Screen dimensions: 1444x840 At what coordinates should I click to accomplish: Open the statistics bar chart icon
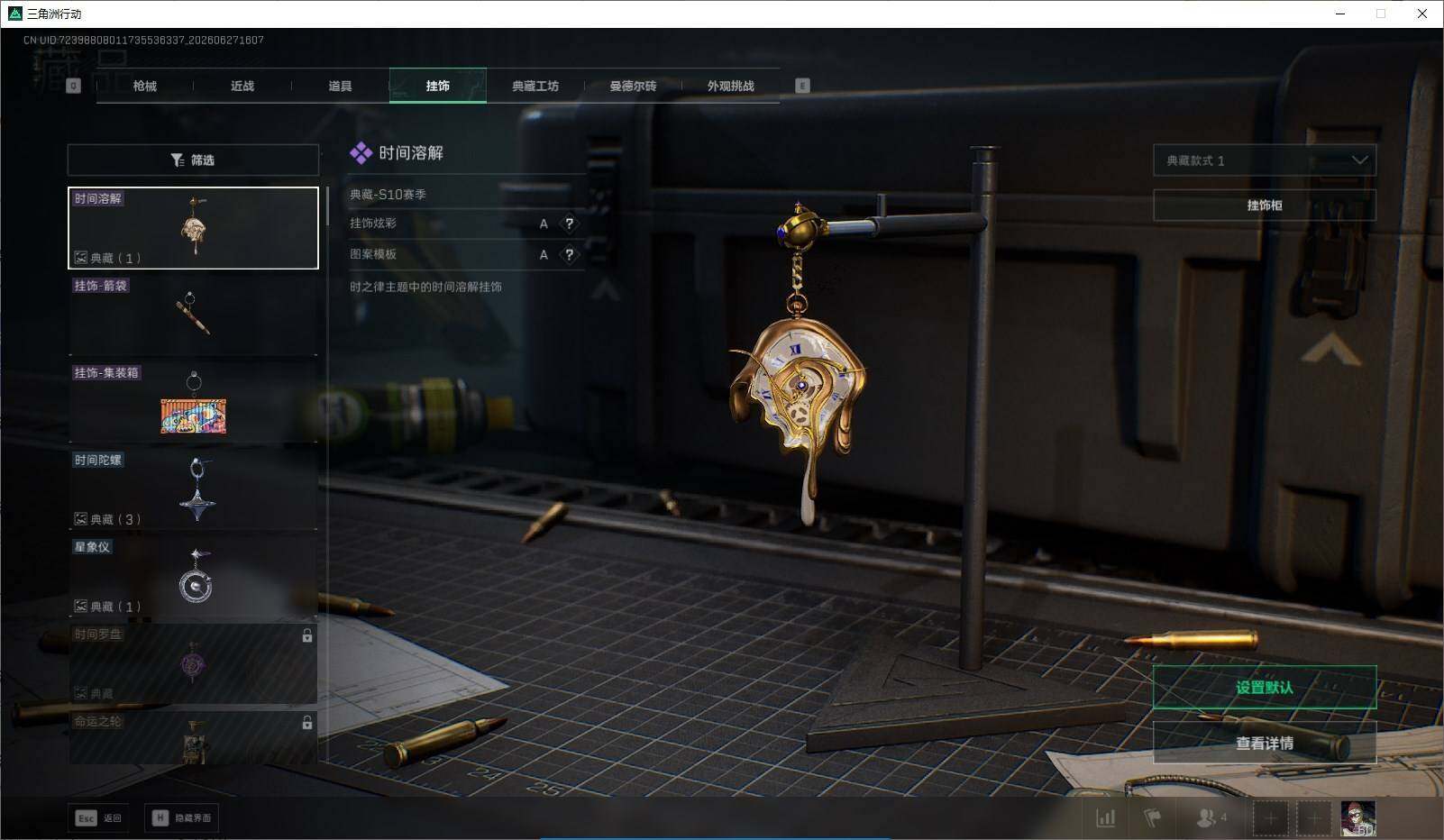1105,818
